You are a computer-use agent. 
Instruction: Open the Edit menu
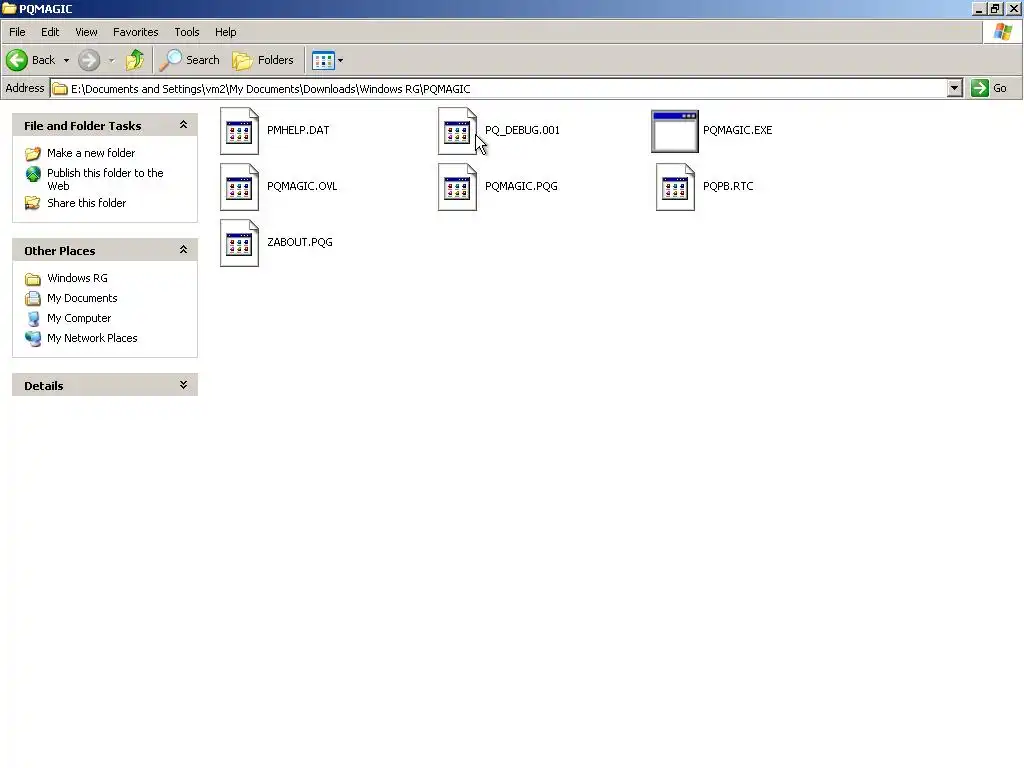click(x=50, y=32)
